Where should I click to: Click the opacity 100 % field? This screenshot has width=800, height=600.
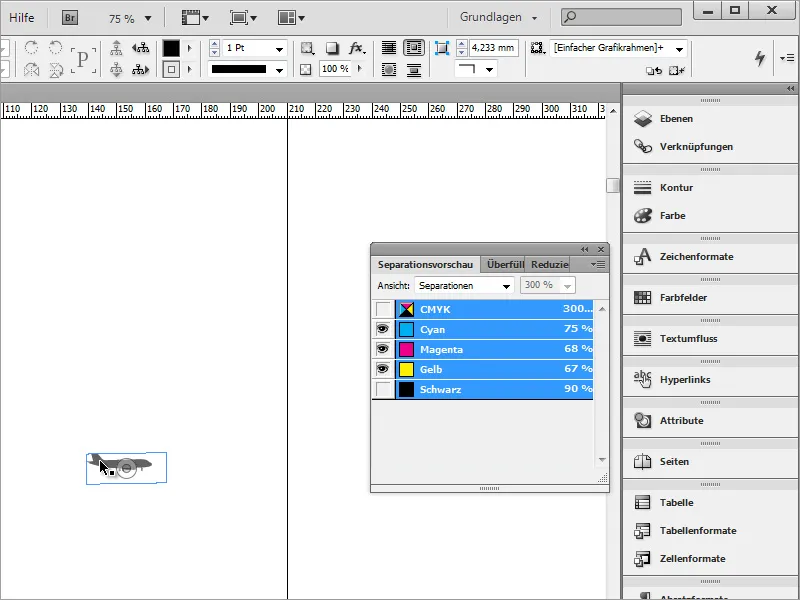pos(336,69)
